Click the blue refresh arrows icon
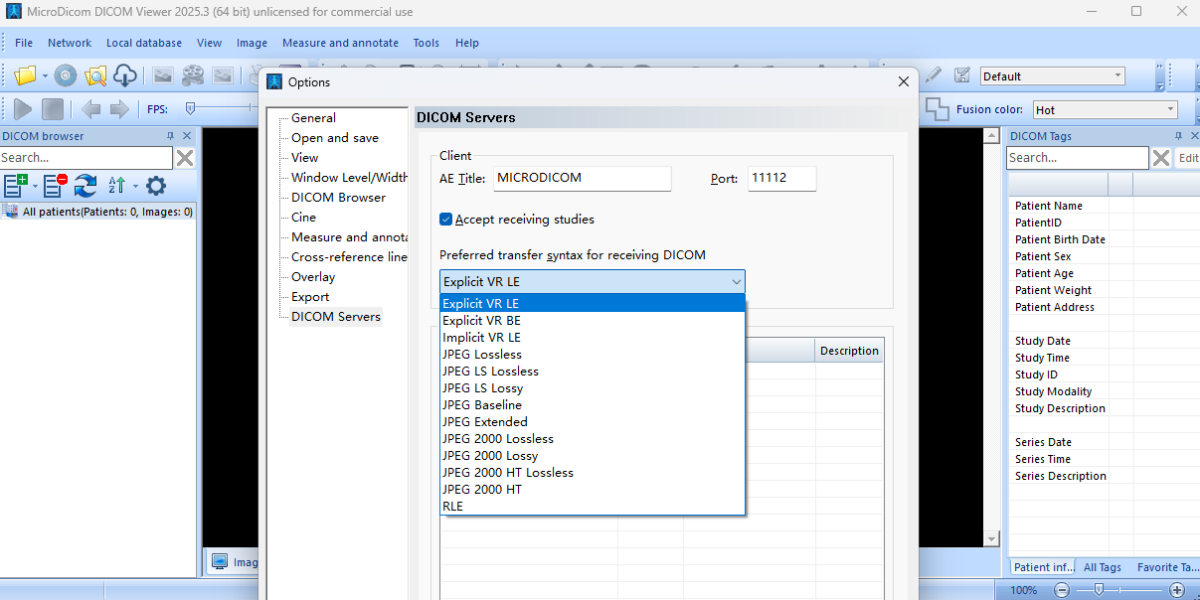1200x600 pixels. pos(85,185)
